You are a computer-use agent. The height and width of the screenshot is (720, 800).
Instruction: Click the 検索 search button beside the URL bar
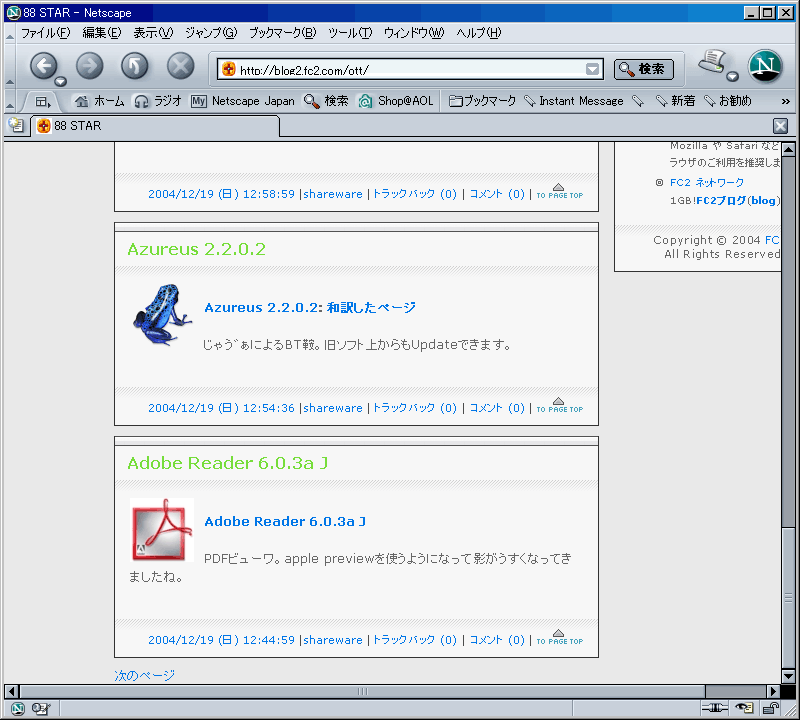click(643, 69)
